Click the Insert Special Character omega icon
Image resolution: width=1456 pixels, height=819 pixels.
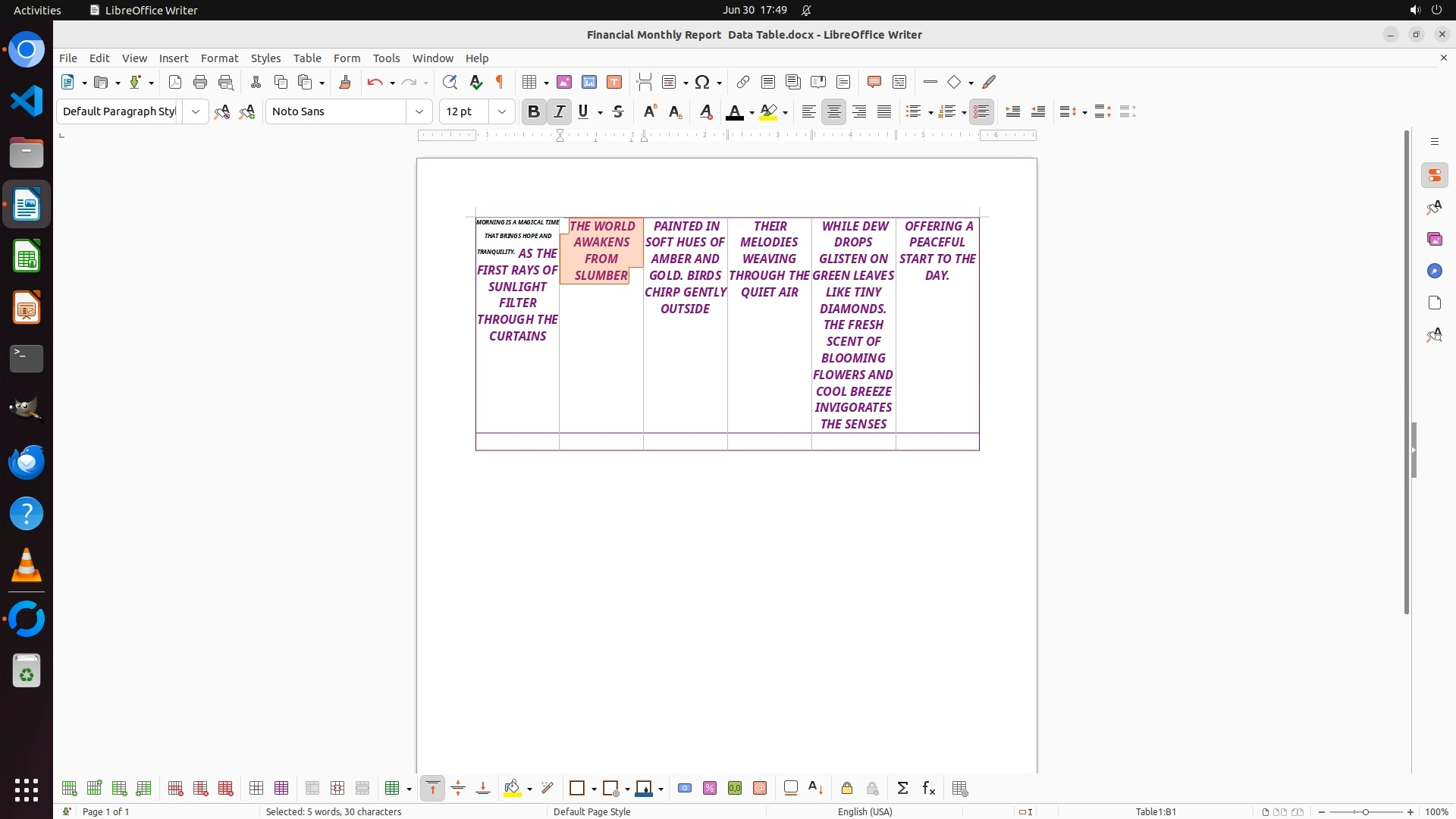tap(702, 82)
